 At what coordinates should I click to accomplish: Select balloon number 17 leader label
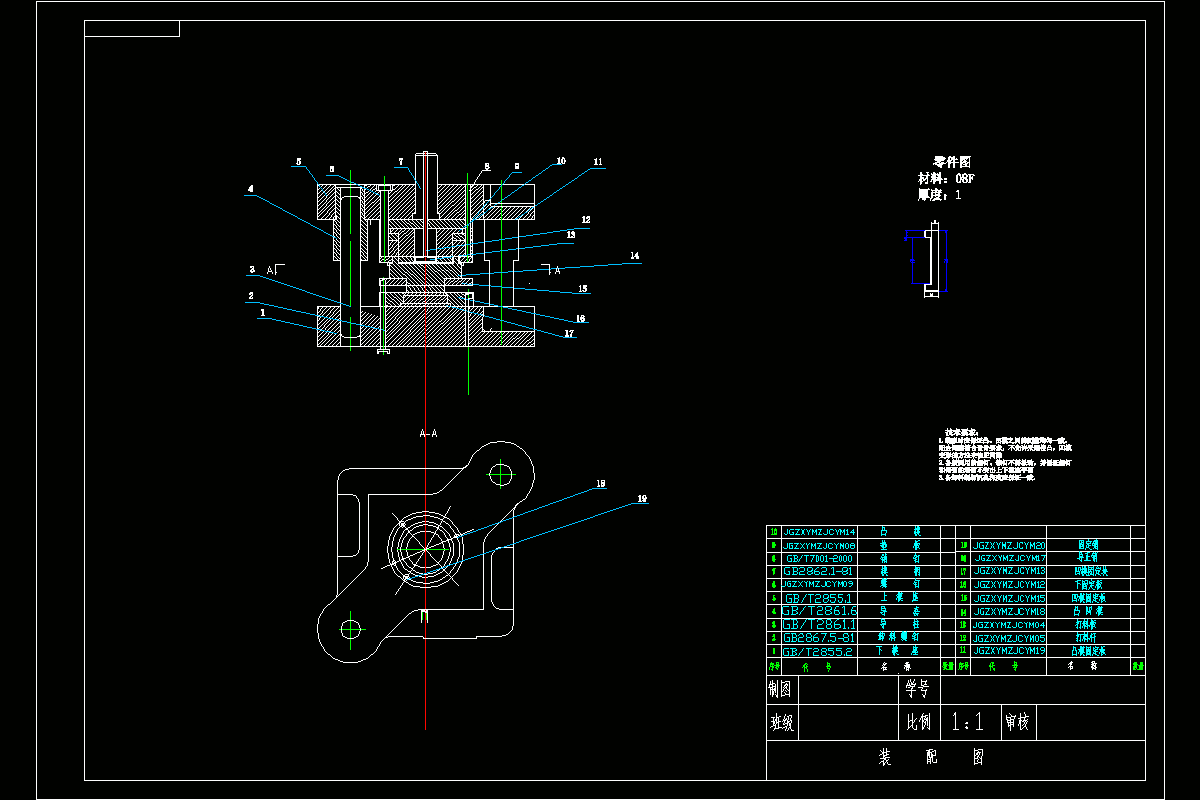pyautogui.click(x=569, y=334)
